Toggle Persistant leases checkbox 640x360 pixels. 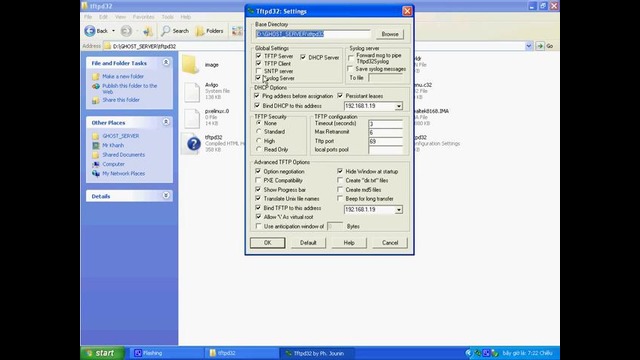(x=340, y=96)
